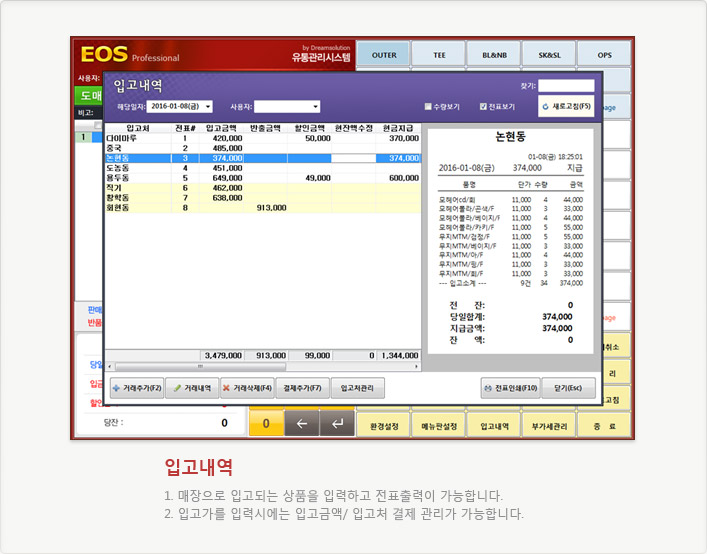Screen dimensions: 707x554
Task: Select the 용두동 row
Action: (263, 178)
